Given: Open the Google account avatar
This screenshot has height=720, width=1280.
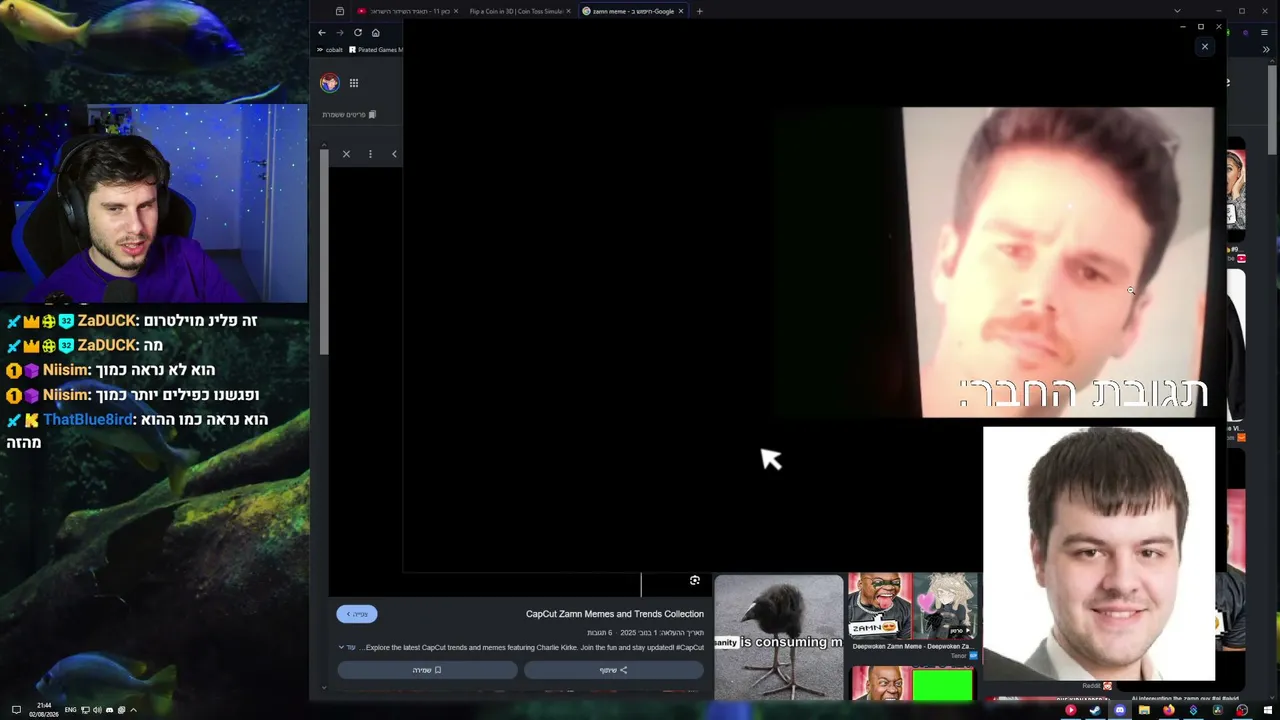Looking at the screenshot, I should [x=329, y=83].
